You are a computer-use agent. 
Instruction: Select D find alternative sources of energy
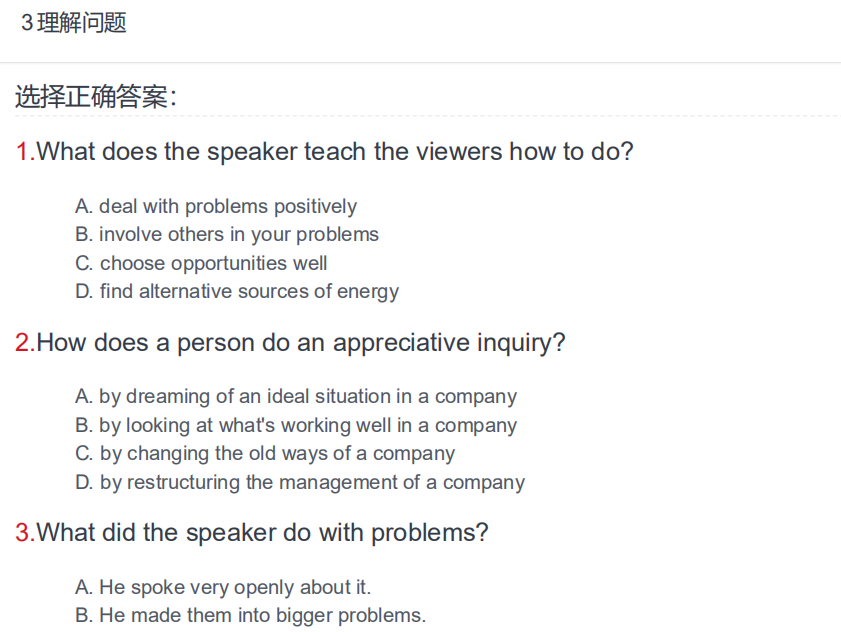click(237, 292)
